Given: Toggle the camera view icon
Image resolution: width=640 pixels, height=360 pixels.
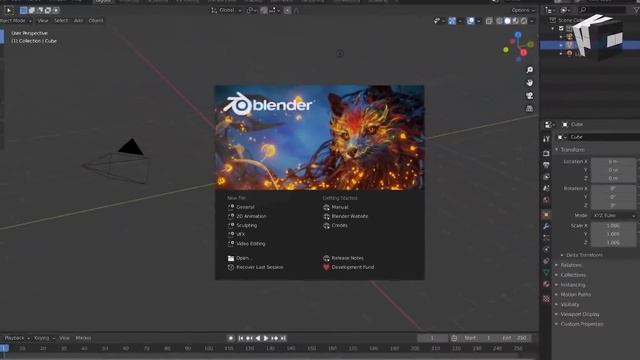Looking at the screenshot, I should pyautogui.click(x=529, y=96).
